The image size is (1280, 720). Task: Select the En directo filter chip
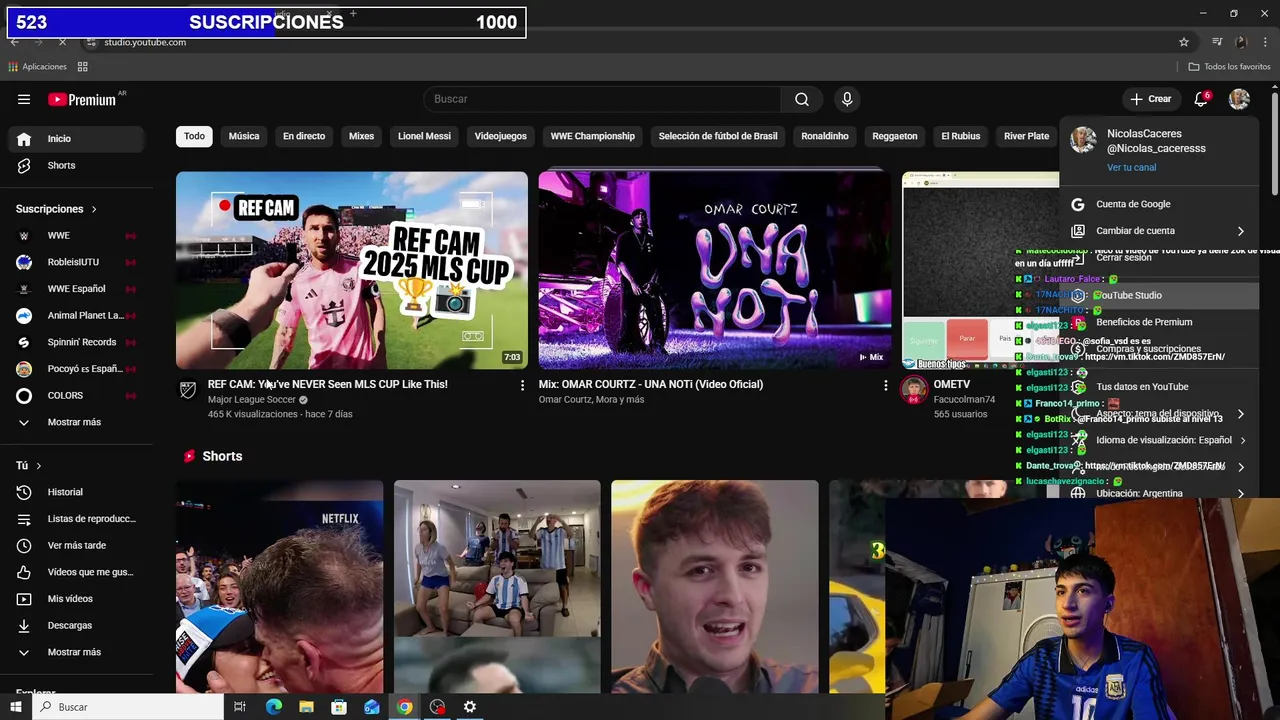pos(304,136)
